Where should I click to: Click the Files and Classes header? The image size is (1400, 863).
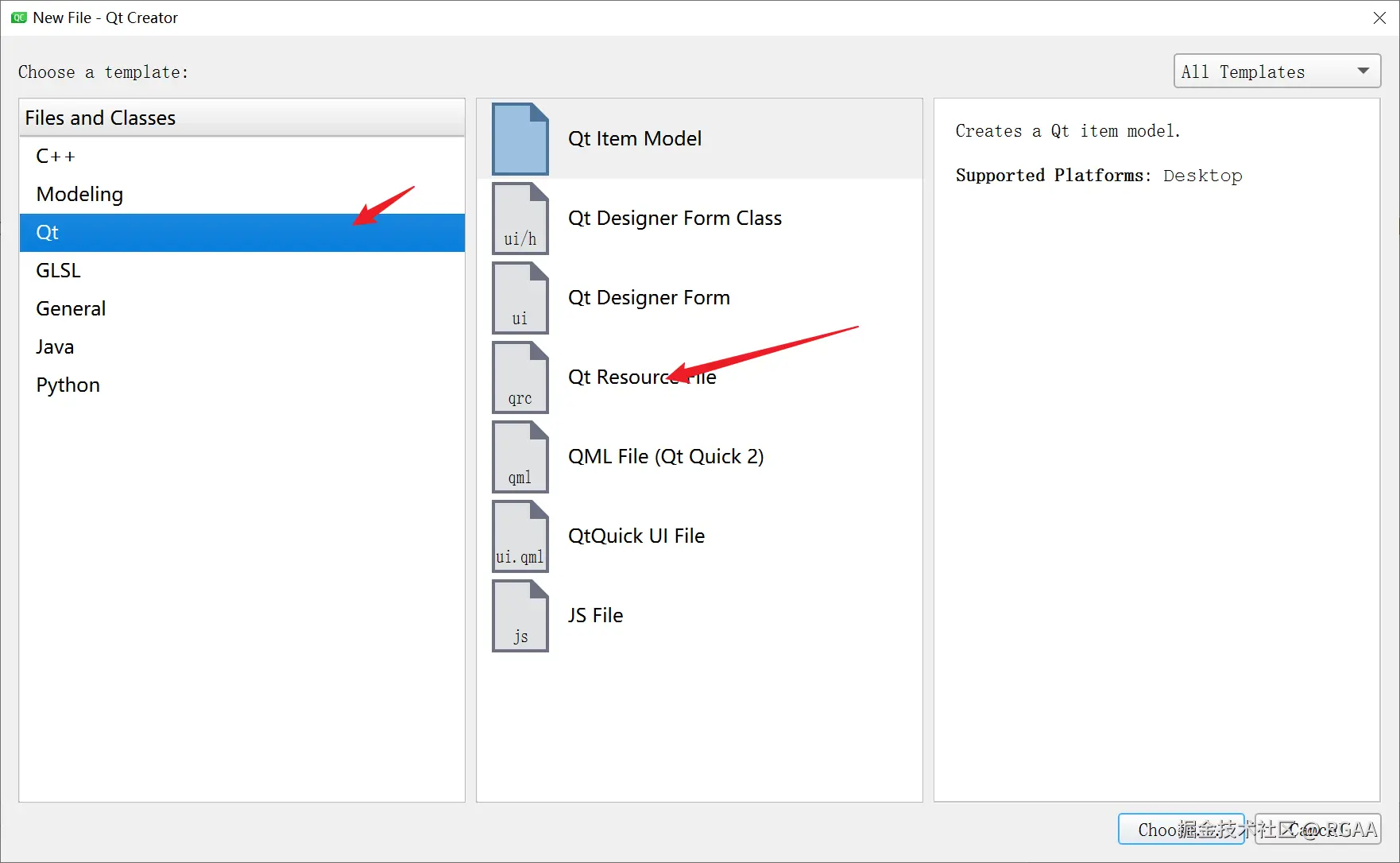click(x=242, y=118)
